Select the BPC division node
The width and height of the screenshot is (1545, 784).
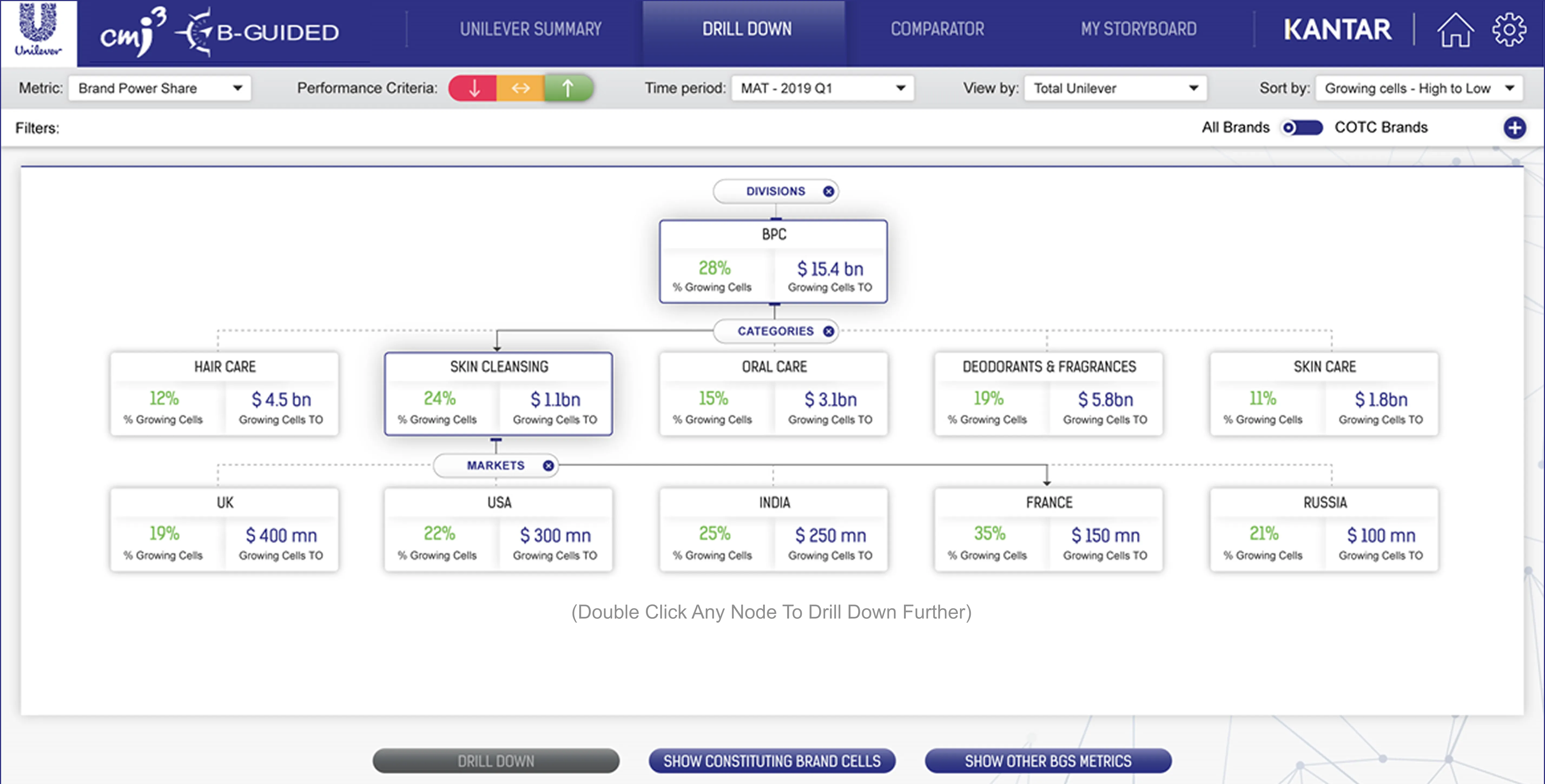coord(774,261)
